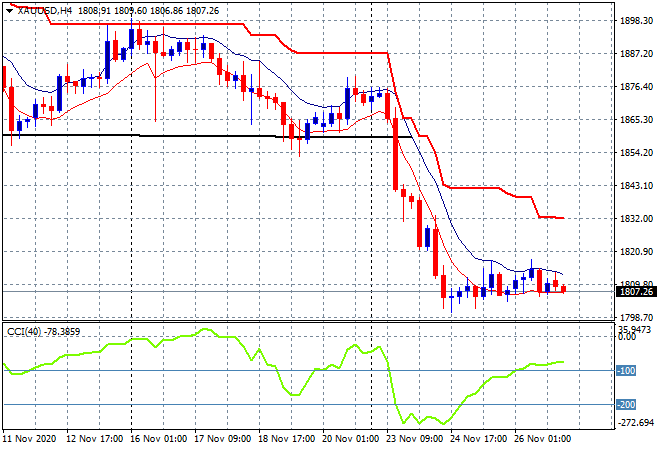Click the XAUUSD,H4 chart title text
660x450 pixels.
tap(45, 11)
